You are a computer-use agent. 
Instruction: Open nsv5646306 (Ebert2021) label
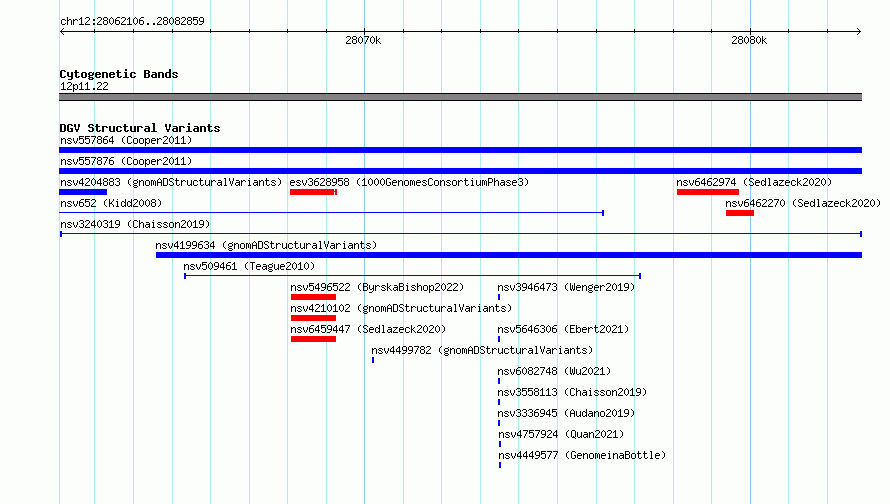[563, 329]
